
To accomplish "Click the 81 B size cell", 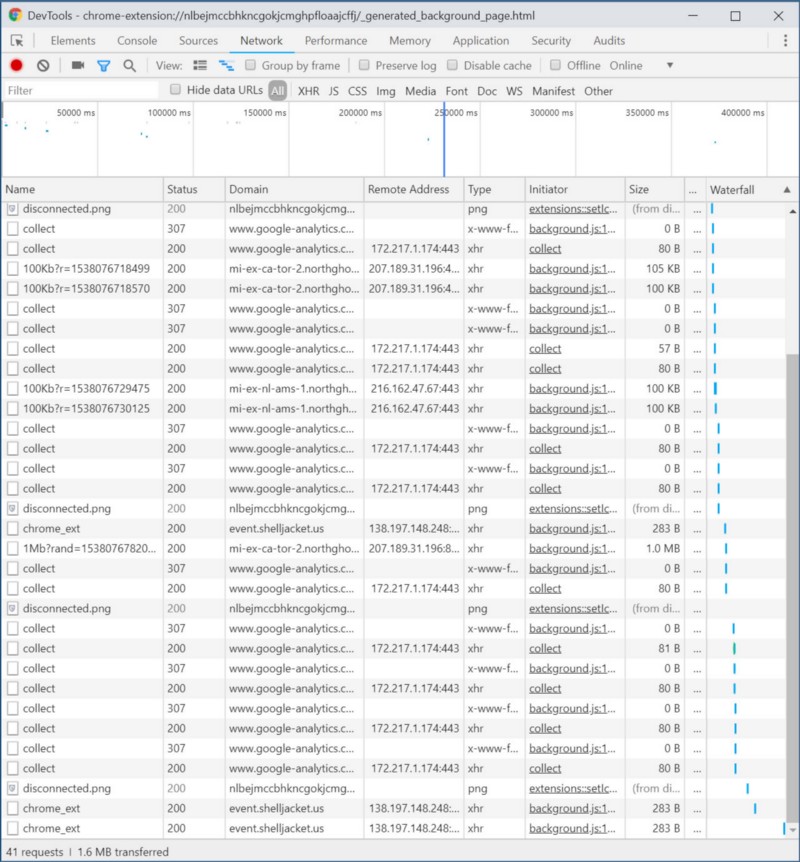I will pyautogui.click(x=654, y=649).
